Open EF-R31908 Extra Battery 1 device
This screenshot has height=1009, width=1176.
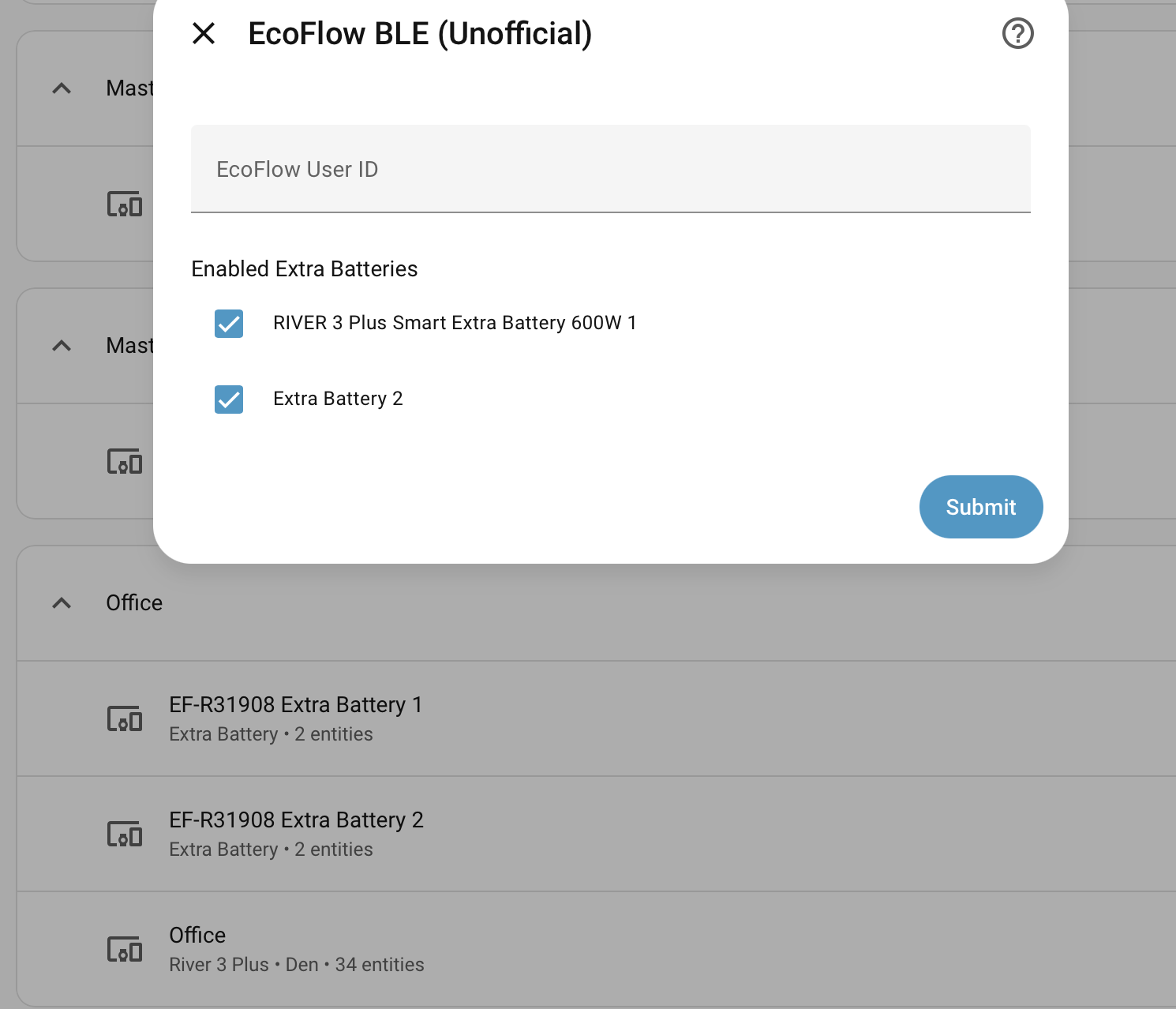(296, 705)
